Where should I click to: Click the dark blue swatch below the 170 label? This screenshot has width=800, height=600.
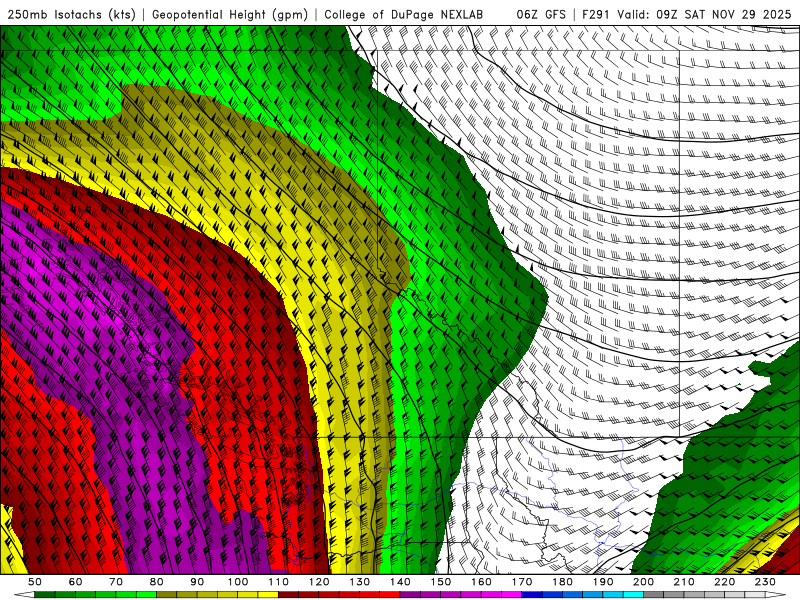coord(532,595)
